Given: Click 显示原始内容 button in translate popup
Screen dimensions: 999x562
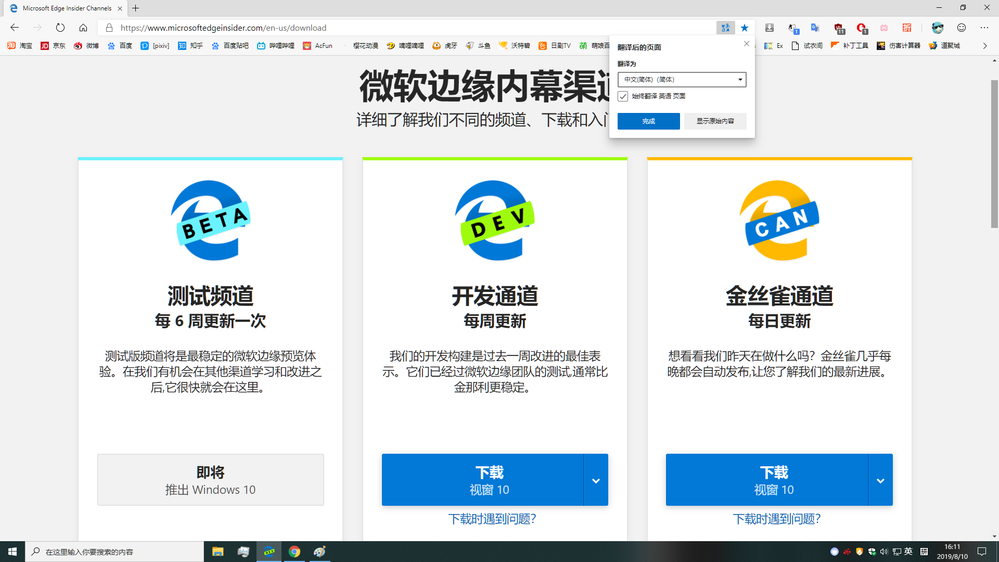Looking at the screenshot, I should (x=715, y=121).
